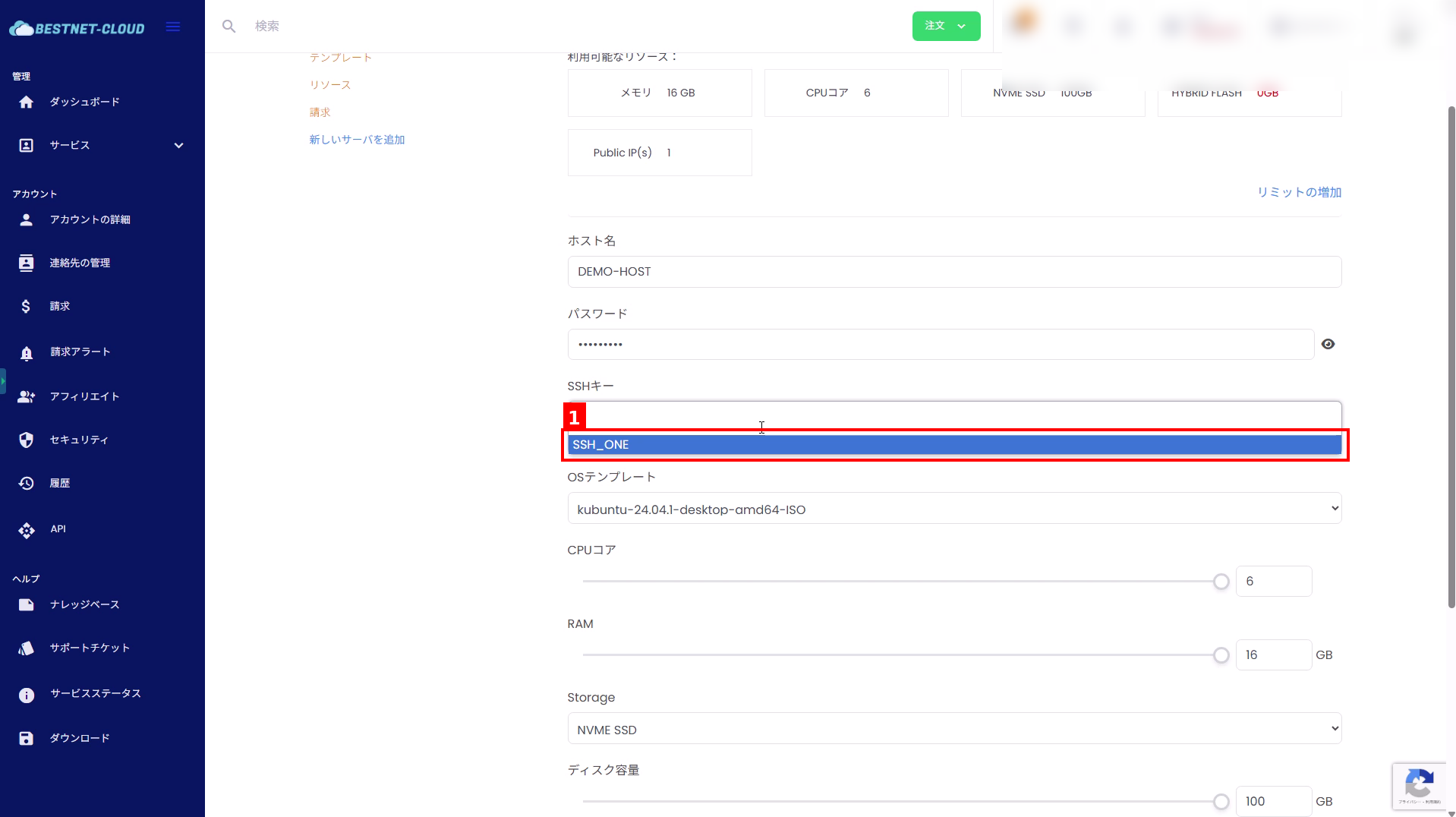Click the billing dollar sign icon

(x=27, y=307)
